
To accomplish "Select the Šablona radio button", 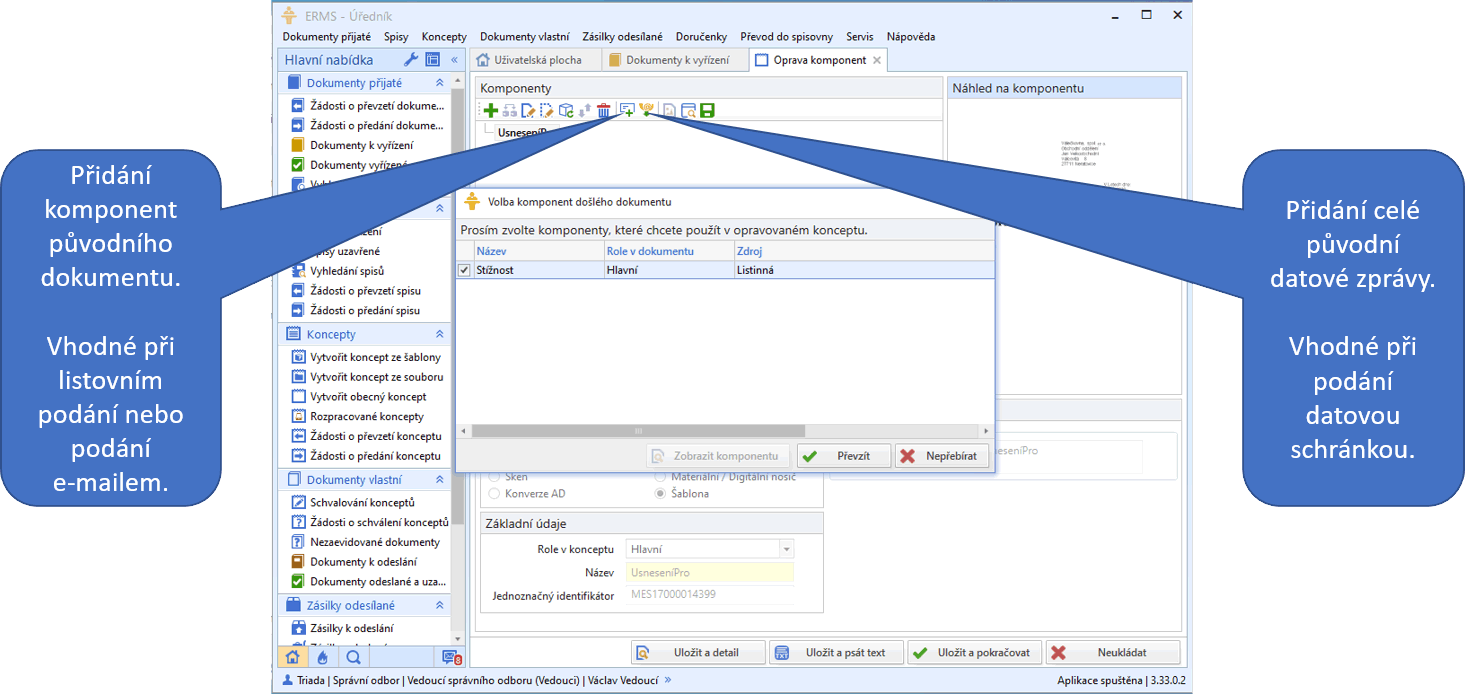I will (x=659, y=494).
